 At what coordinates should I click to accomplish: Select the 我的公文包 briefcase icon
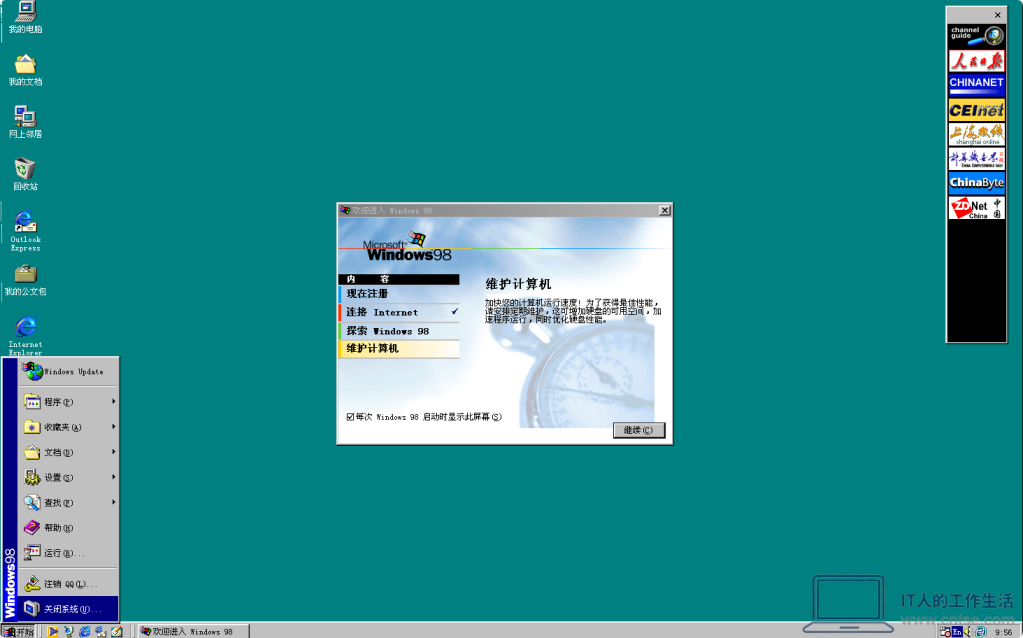point(25,281)
